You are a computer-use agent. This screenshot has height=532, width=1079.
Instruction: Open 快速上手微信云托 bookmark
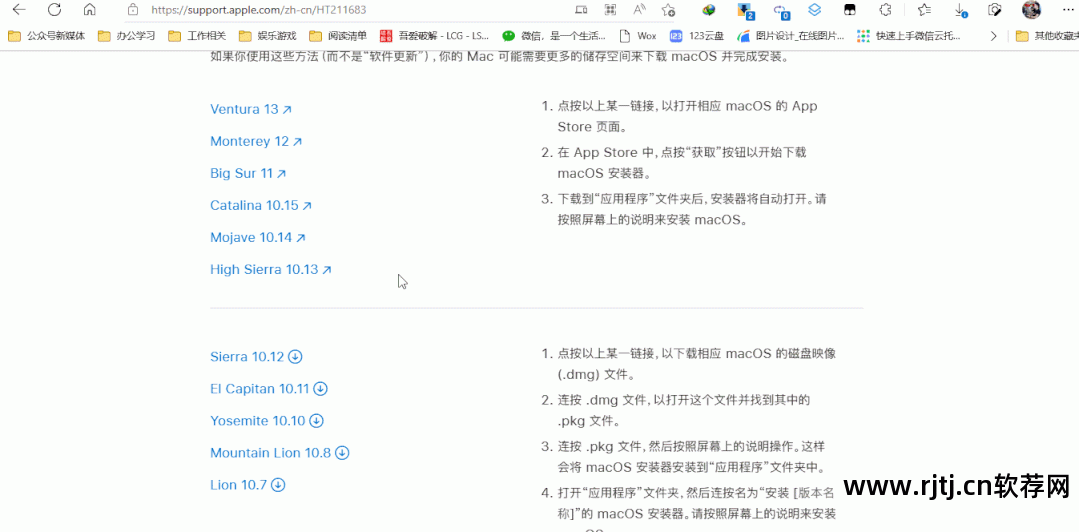click(x=908, y=36)
